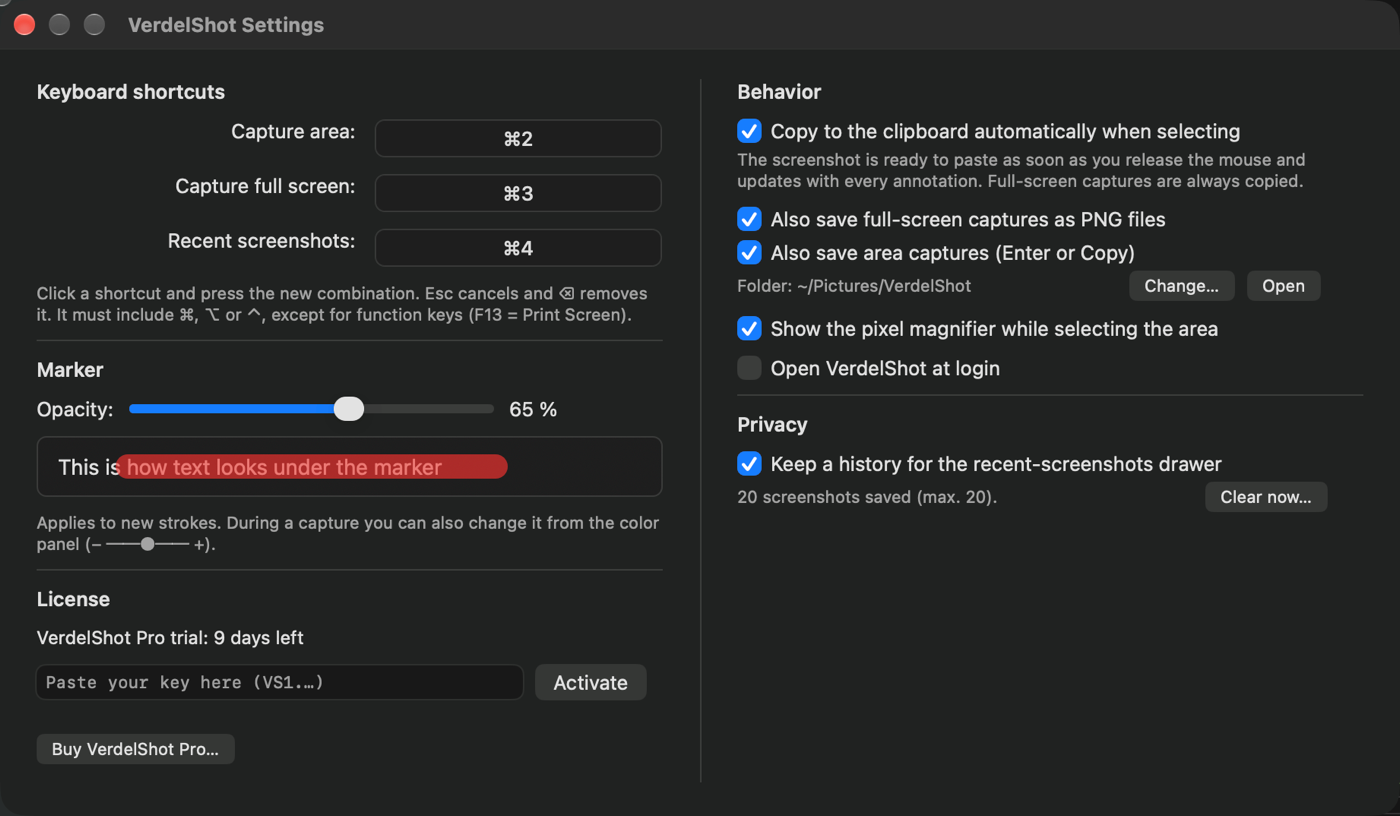
Task: Disable Show the pixel magnifier checkbox
Action: (749, 329)
